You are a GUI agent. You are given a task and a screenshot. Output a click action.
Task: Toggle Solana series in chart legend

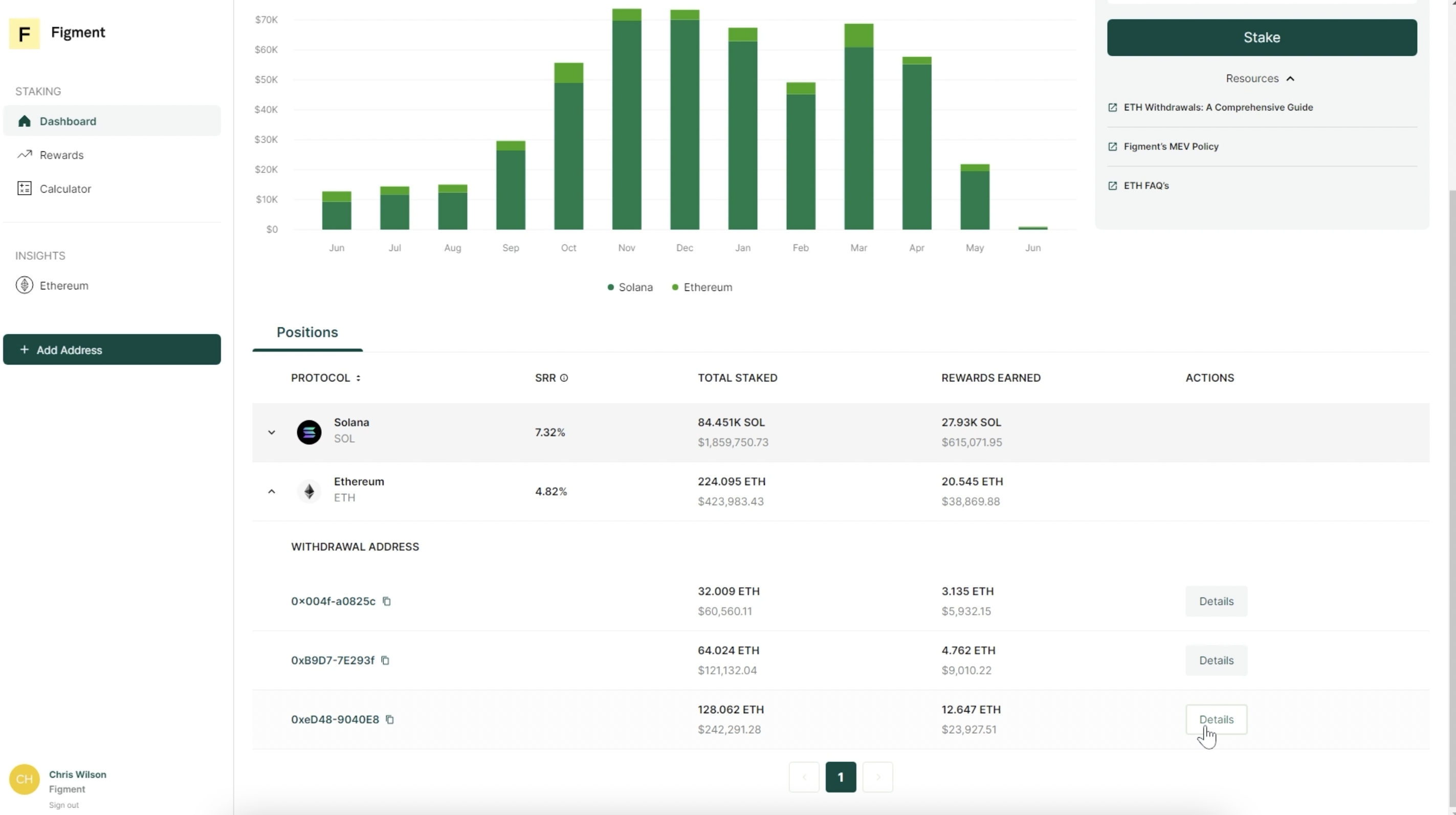630,287
